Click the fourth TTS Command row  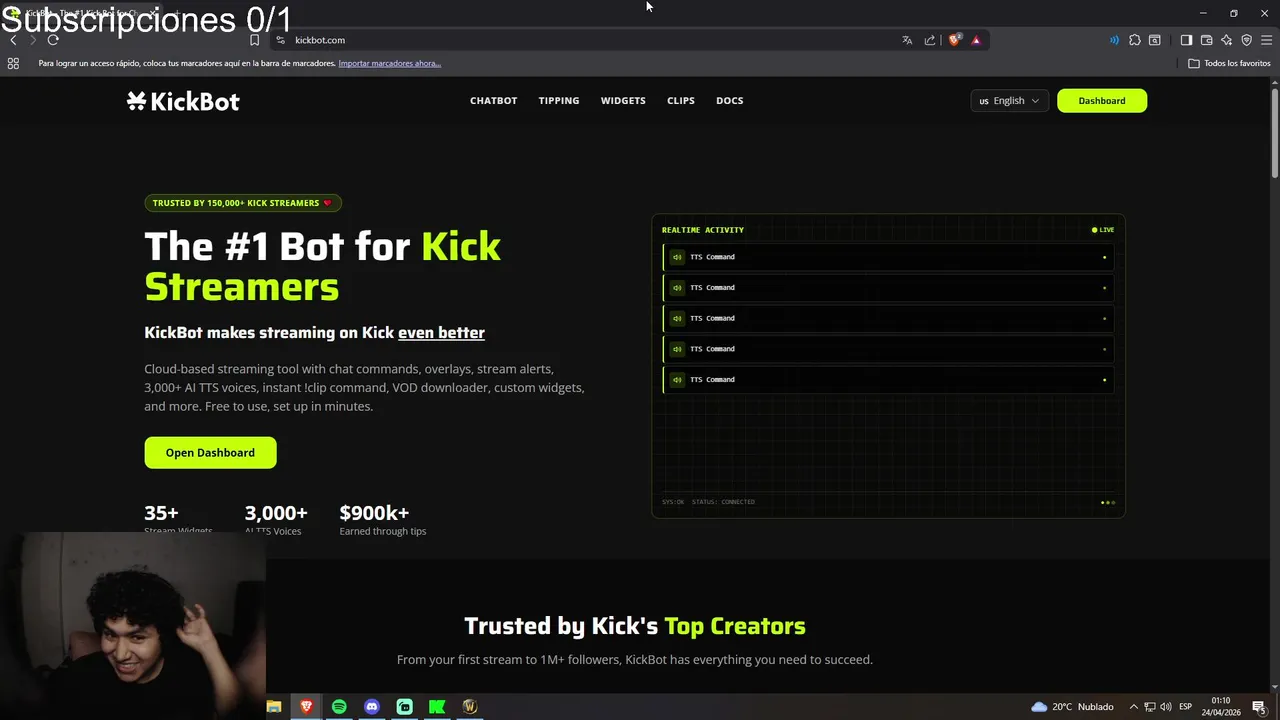(888, 349)
